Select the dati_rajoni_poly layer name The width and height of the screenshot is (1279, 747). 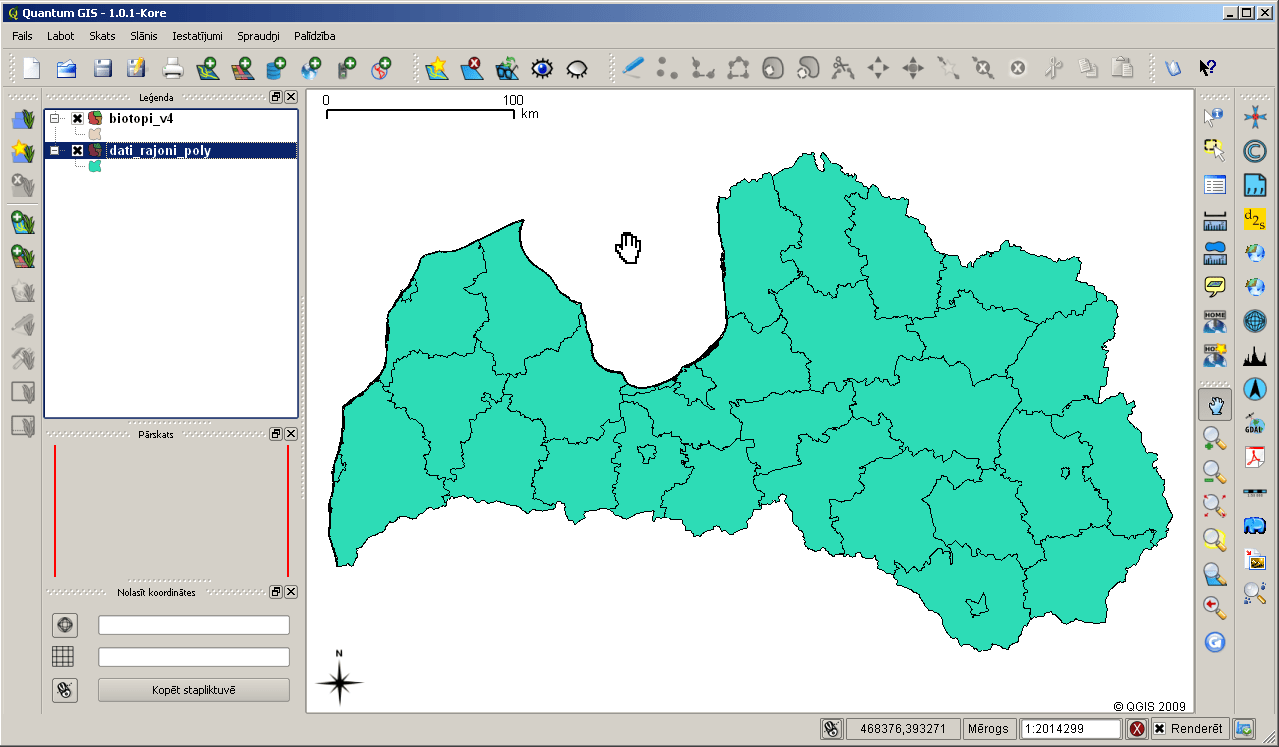click(160, 150)
